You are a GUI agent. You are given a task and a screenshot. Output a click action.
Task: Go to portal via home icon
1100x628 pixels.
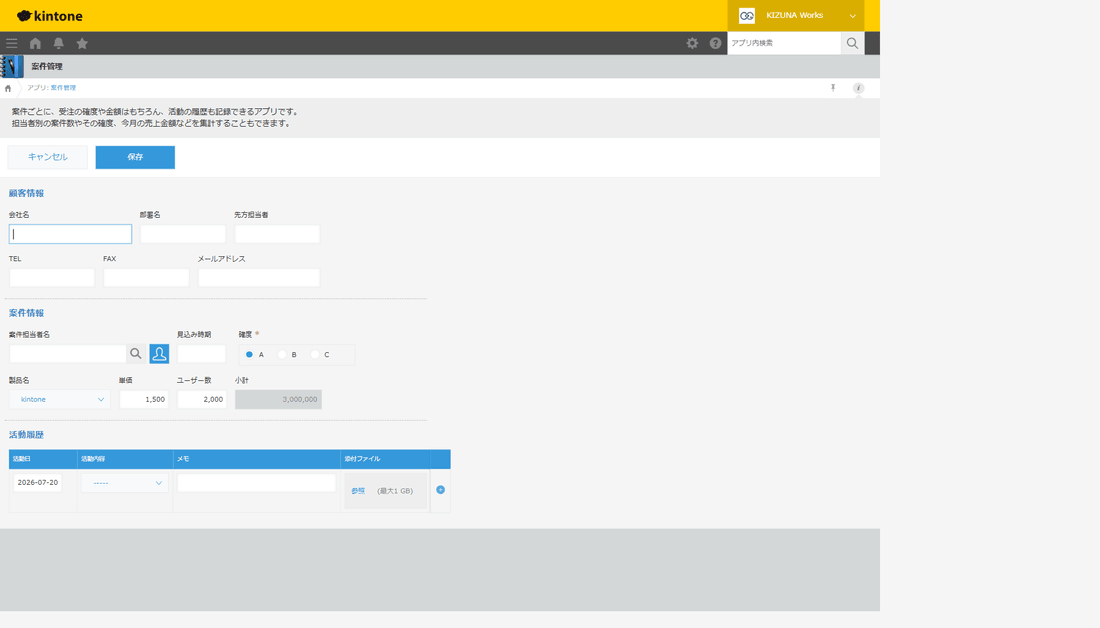(35, 44)
